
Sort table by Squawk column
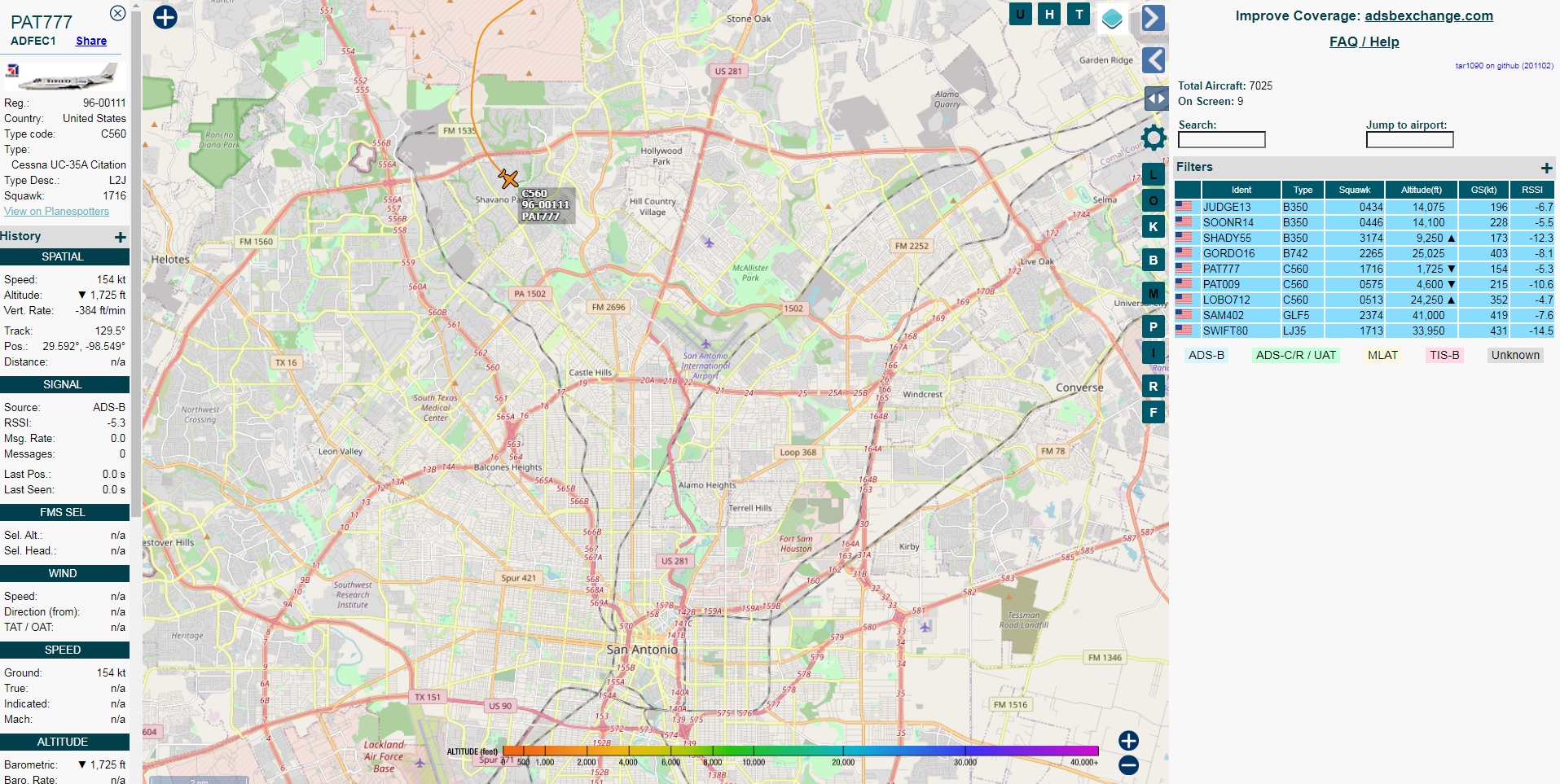[1355, 190]
